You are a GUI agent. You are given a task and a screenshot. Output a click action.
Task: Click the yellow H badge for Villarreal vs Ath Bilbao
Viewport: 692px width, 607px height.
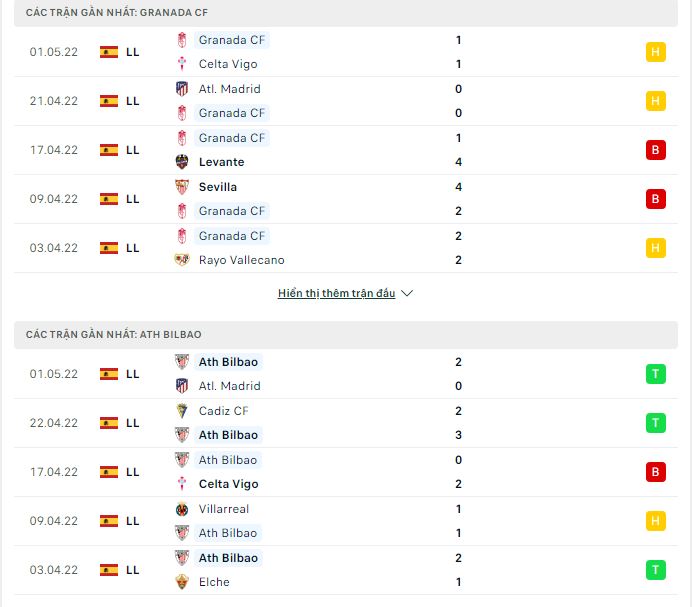click(x=655, y=521)
